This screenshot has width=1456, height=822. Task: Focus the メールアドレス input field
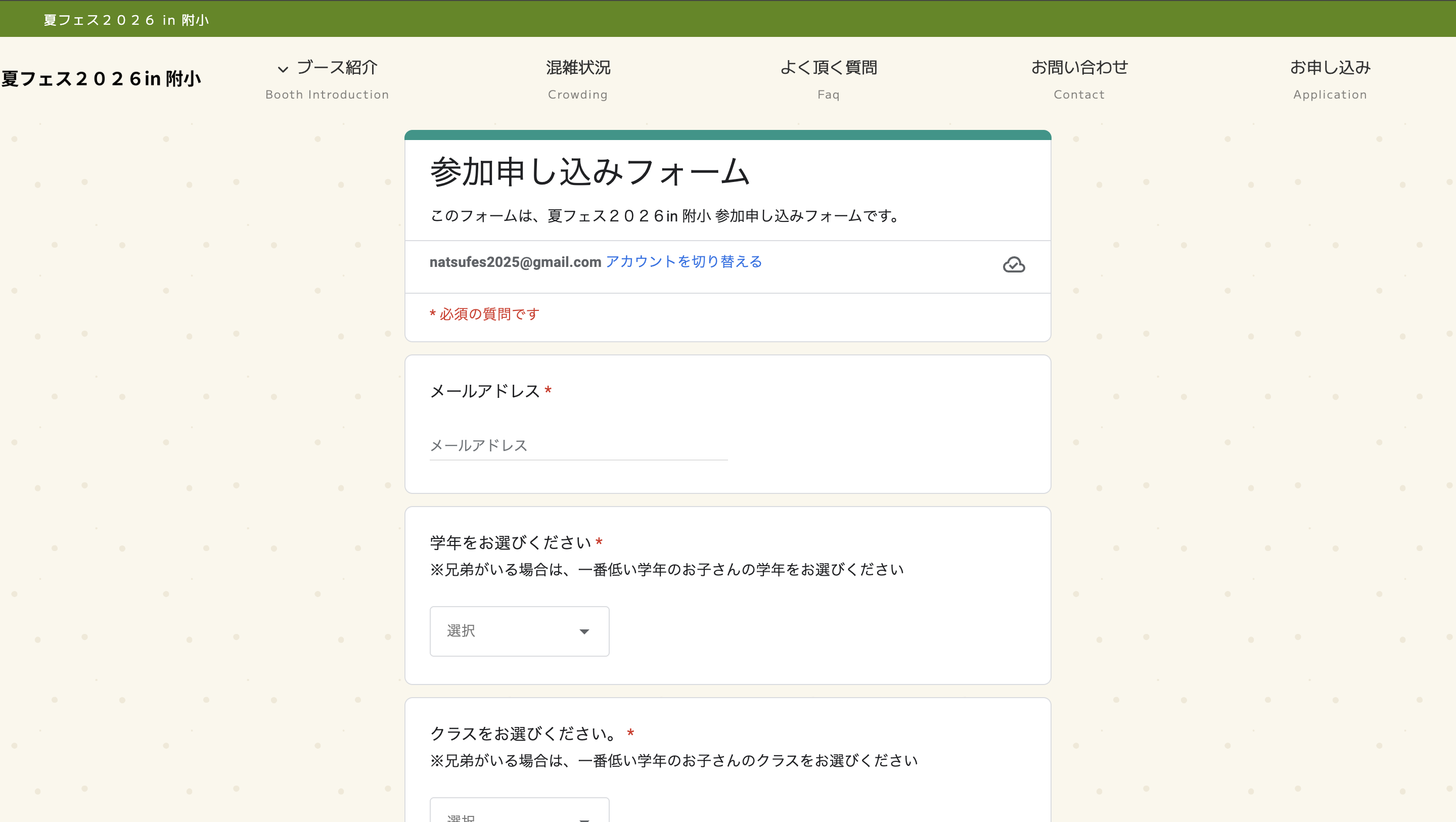pyautogui.click(x=578, y=445)
